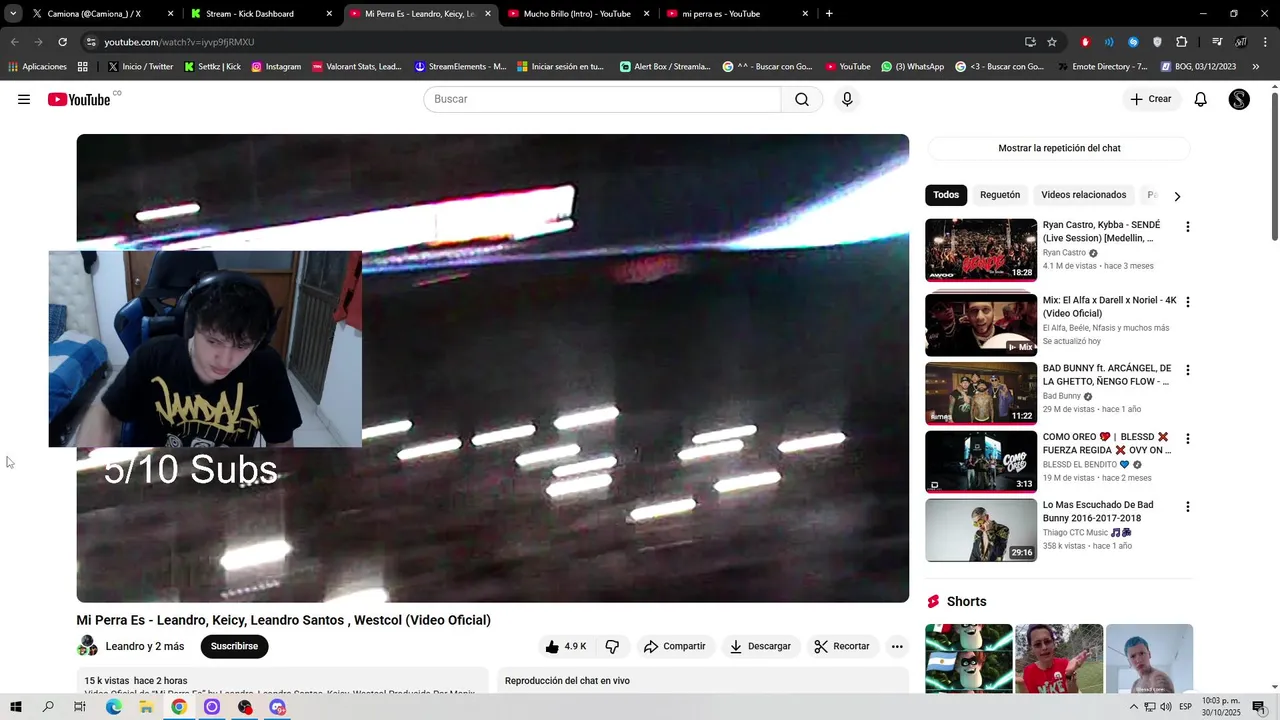Screen dimensions: 1280x720
Task: Select the Videos relacionados filter chip
Action: (1083, 195)
